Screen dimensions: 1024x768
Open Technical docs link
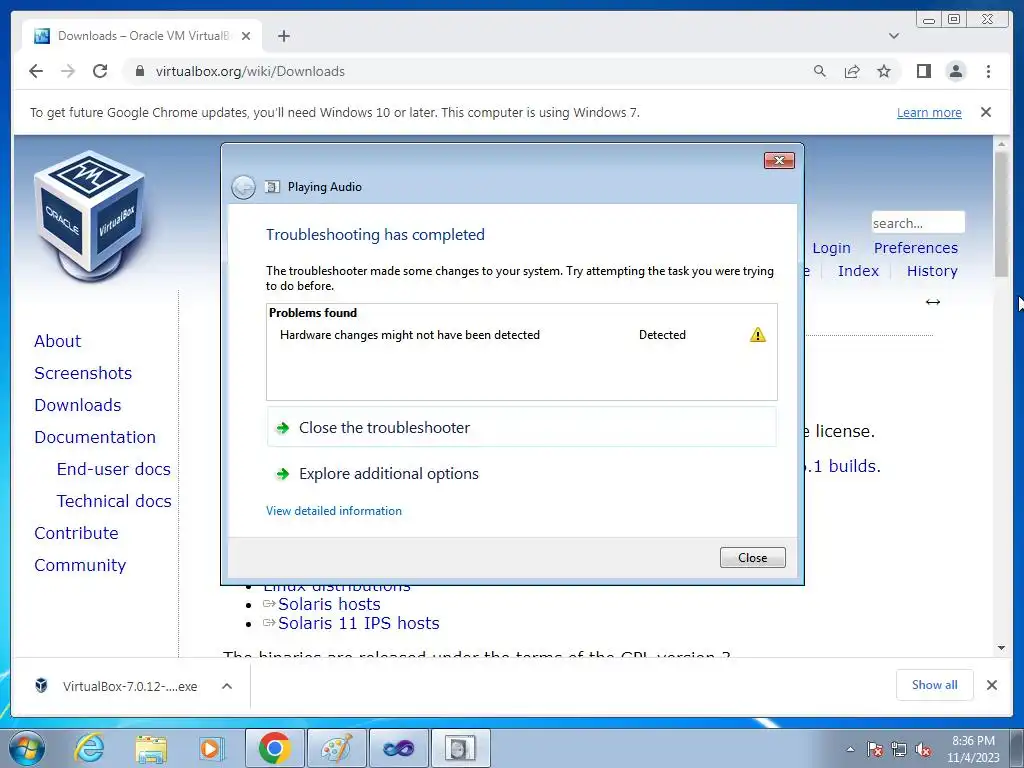[114, 501]
